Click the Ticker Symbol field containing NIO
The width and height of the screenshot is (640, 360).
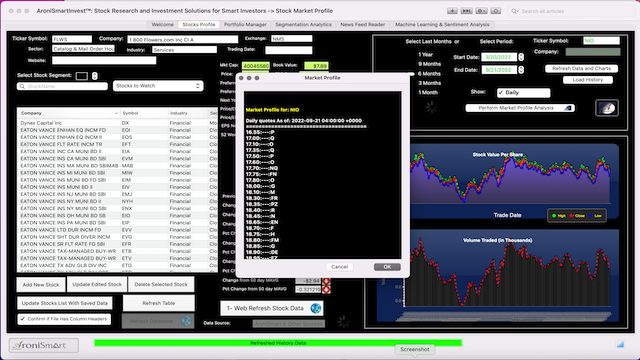click(x=601, y=40)
